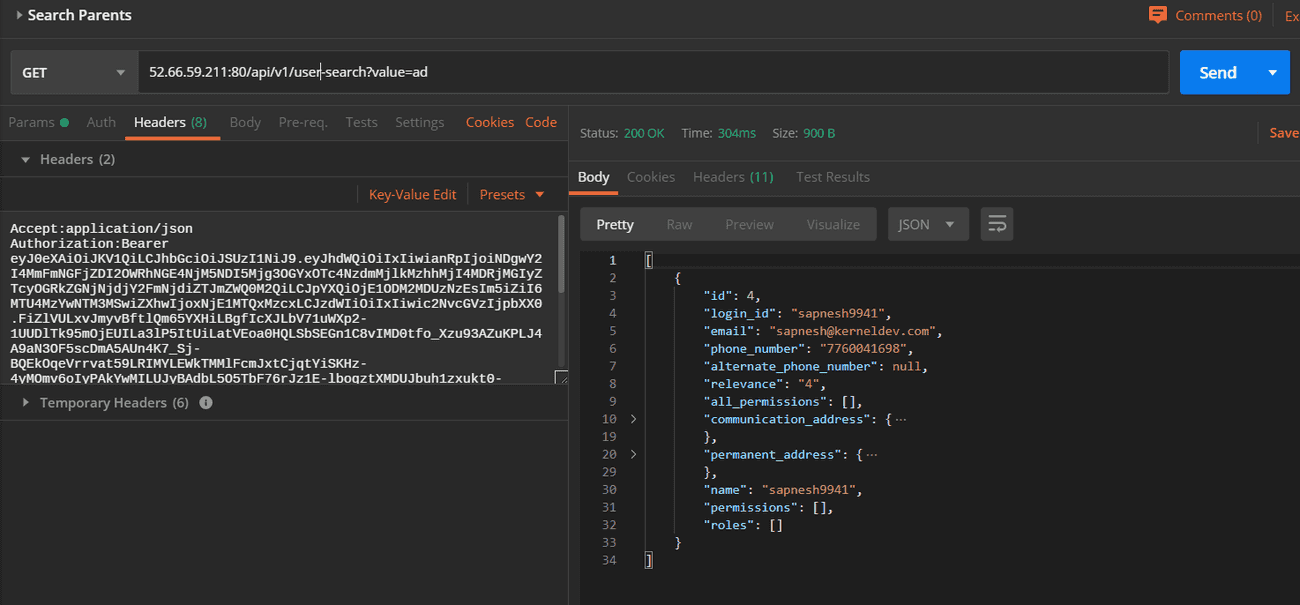This screenshot has height=605, width=1300.
Task: Switch to Raw response view
Action: pos(679,224)
